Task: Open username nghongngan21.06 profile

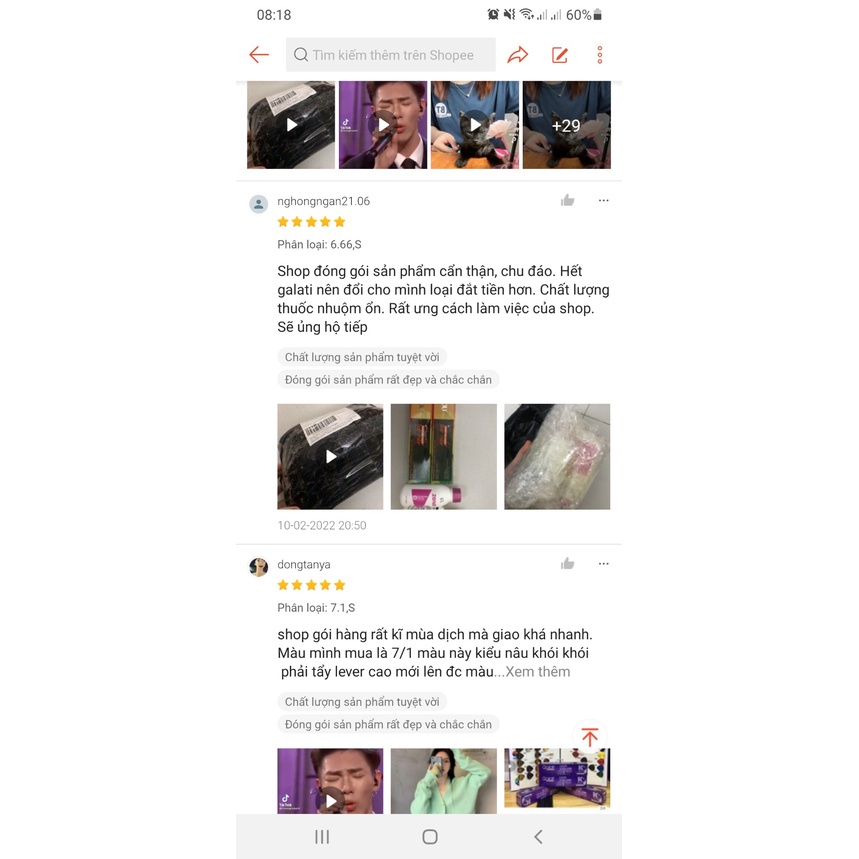Action: click(x=323, y=201)
